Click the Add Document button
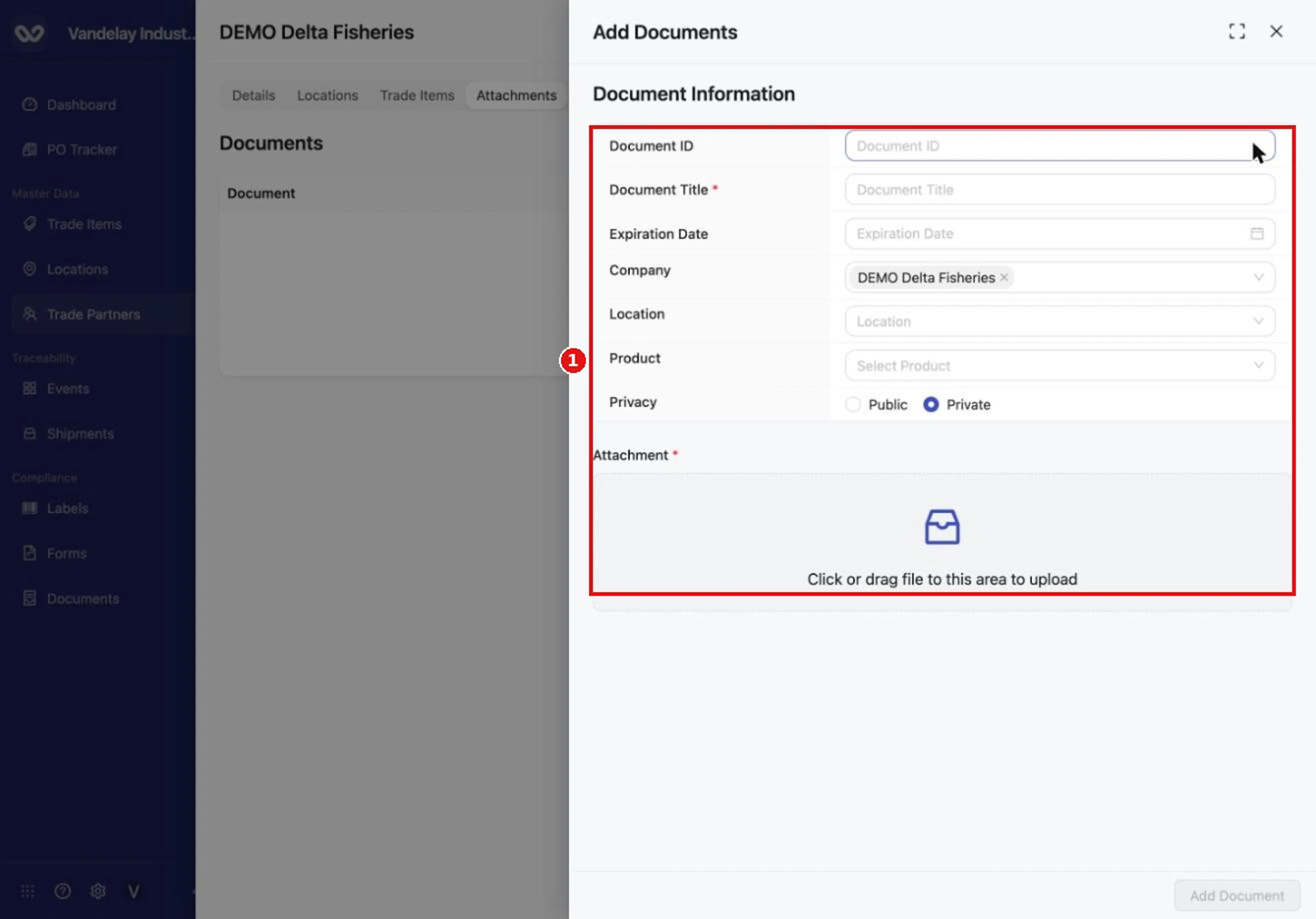The width and height of the screenshot is (1316, 919). pos(1236,895)
